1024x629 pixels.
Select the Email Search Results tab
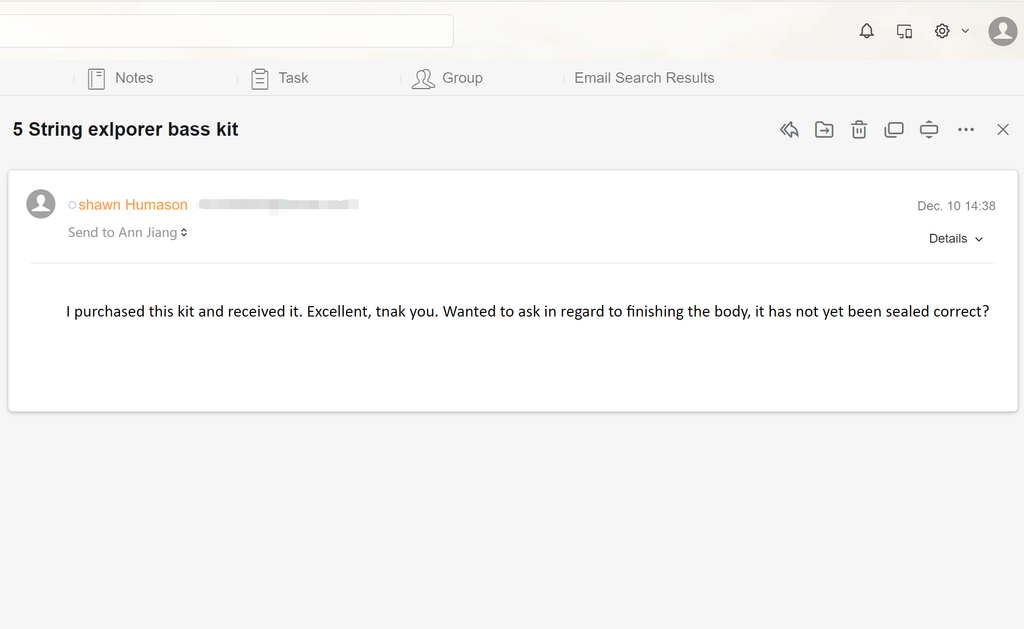(x=644, y=78)
